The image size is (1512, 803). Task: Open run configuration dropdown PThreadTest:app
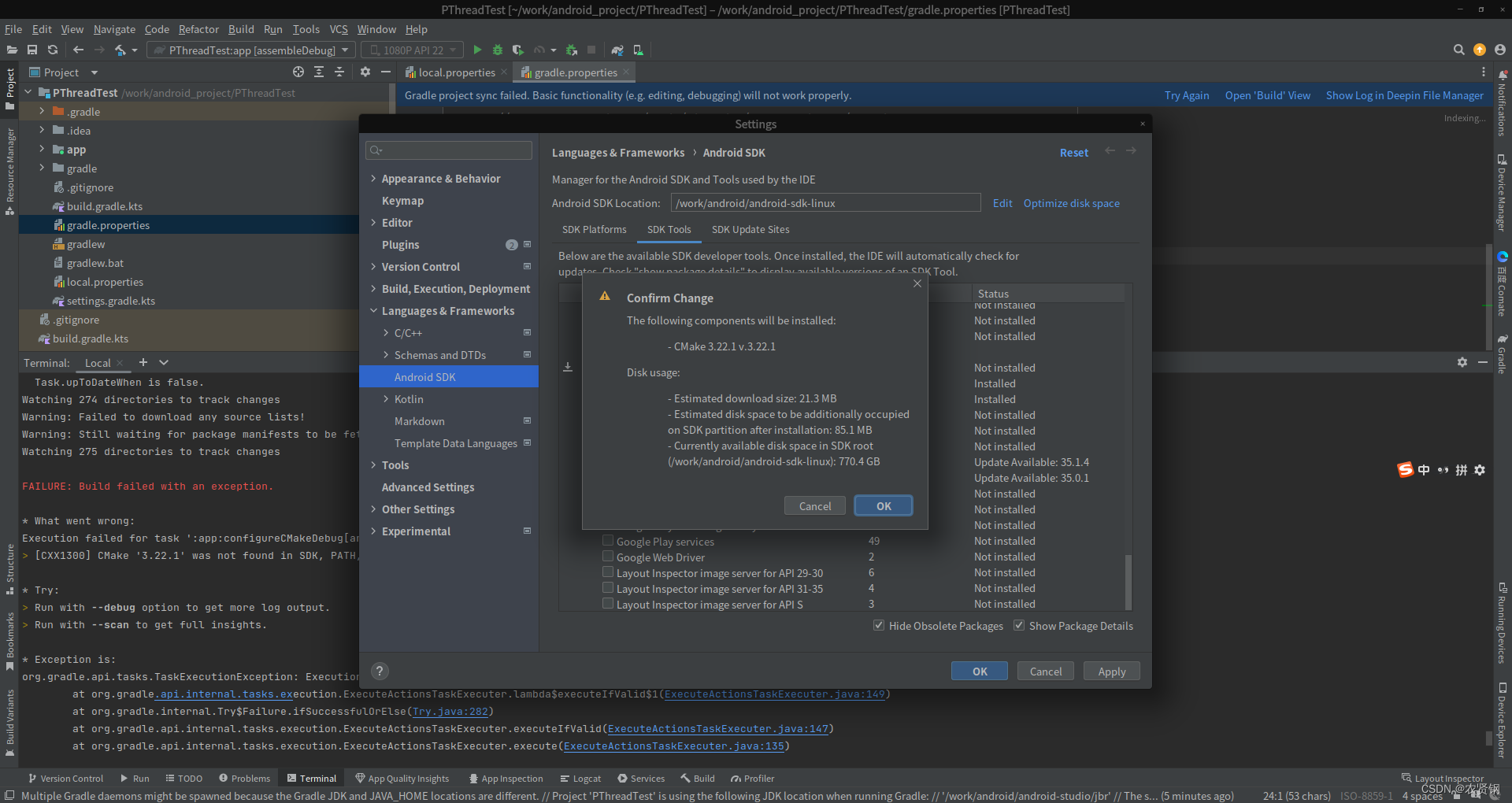(251, 50)
